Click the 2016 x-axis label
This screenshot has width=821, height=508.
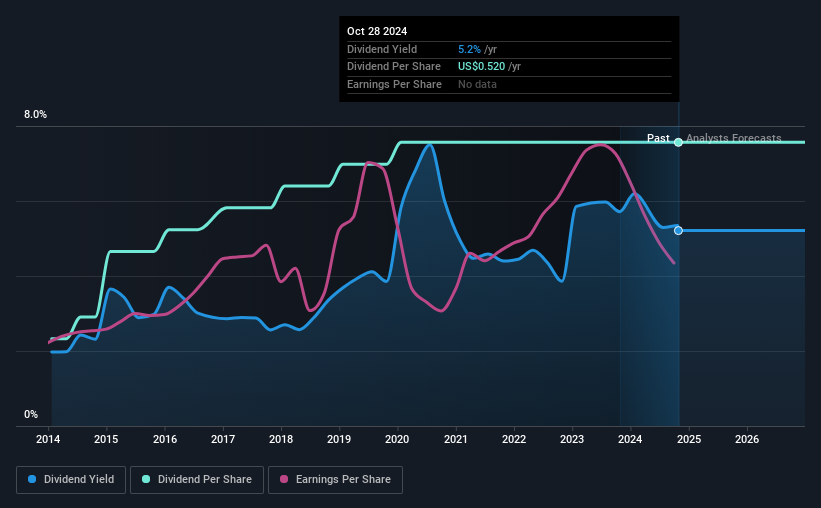(164, 439)
